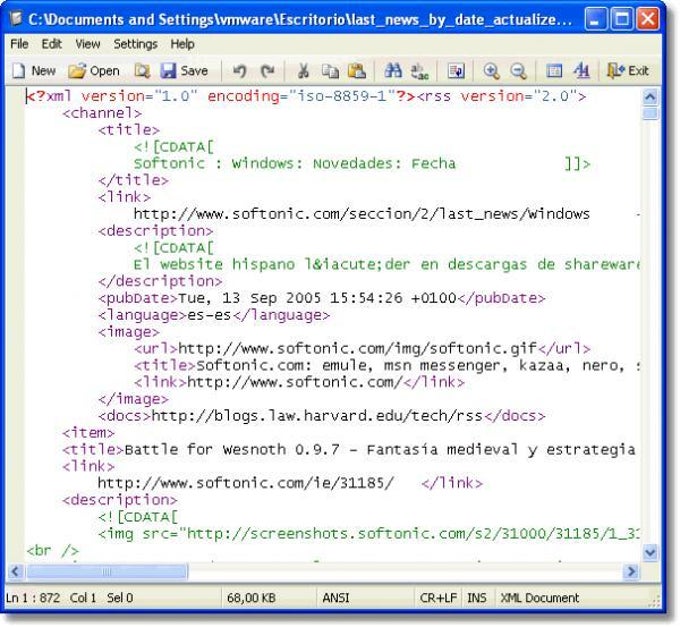680x627 pixels.
Task: Click the '<image>' opening tag line
Action: (x=129, y=332)
